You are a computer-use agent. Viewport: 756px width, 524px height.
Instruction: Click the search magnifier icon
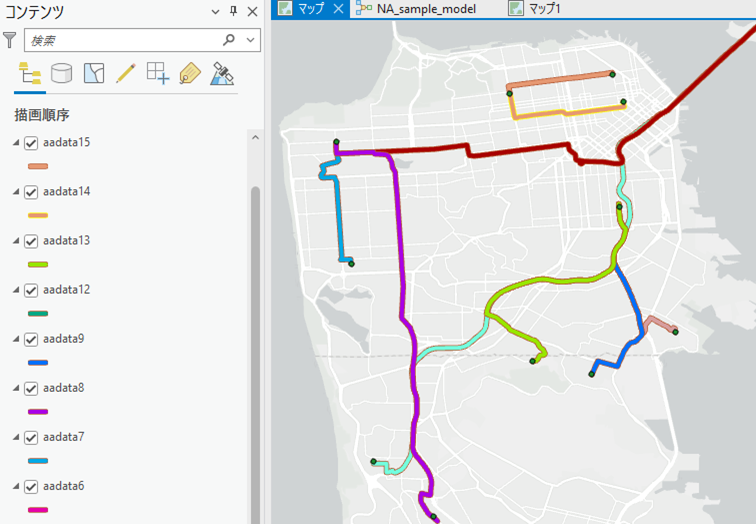[229, 40]
